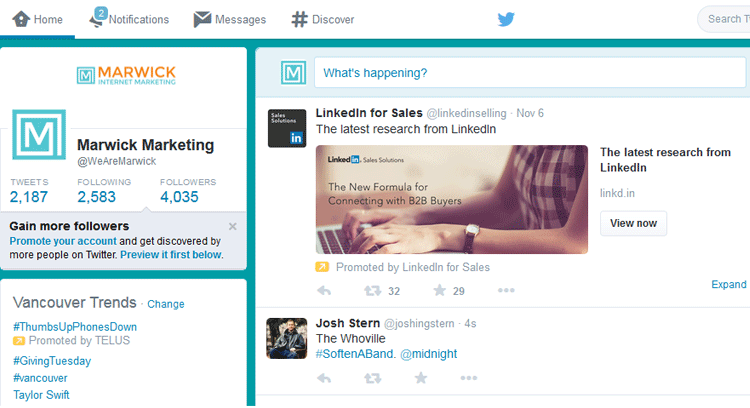
Task: Favorite the LinkedIn for Sales tweet
Action: [x=439, y=290]
